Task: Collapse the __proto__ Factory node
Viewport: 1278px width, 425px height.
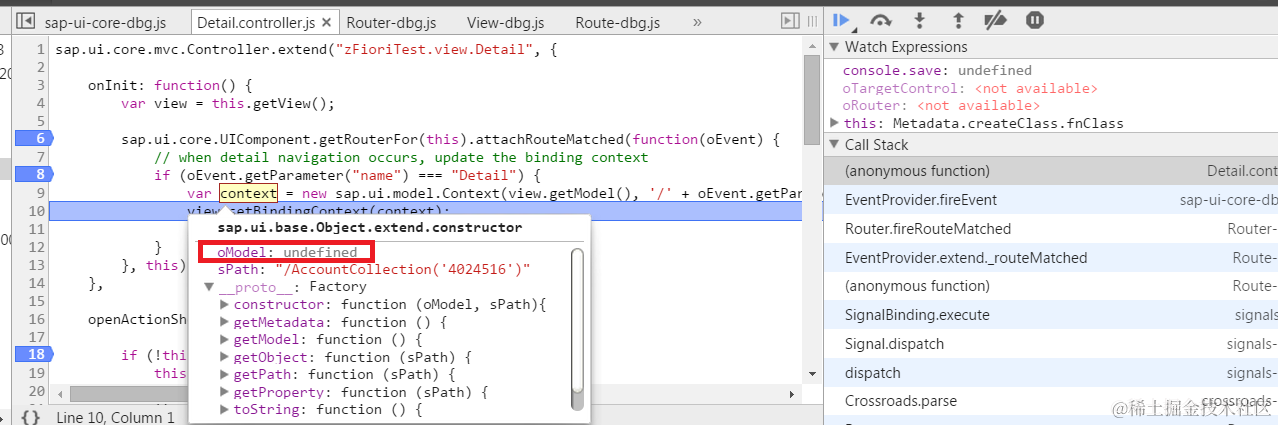Action: click(x=210, y=287)
